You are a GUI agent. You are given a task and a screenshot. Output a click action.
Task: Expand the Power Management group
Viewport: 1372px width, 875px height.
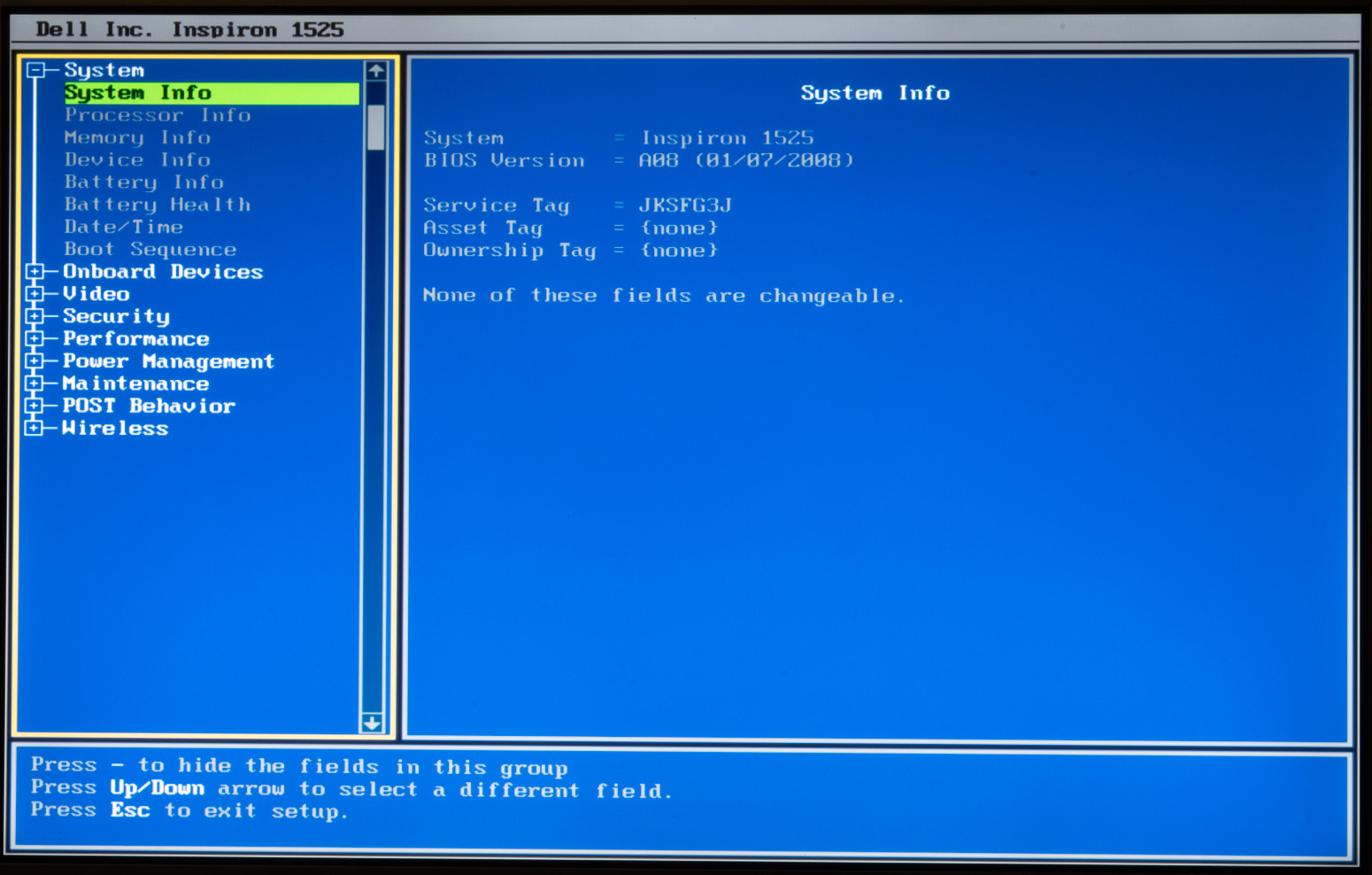tap(35, 361)
